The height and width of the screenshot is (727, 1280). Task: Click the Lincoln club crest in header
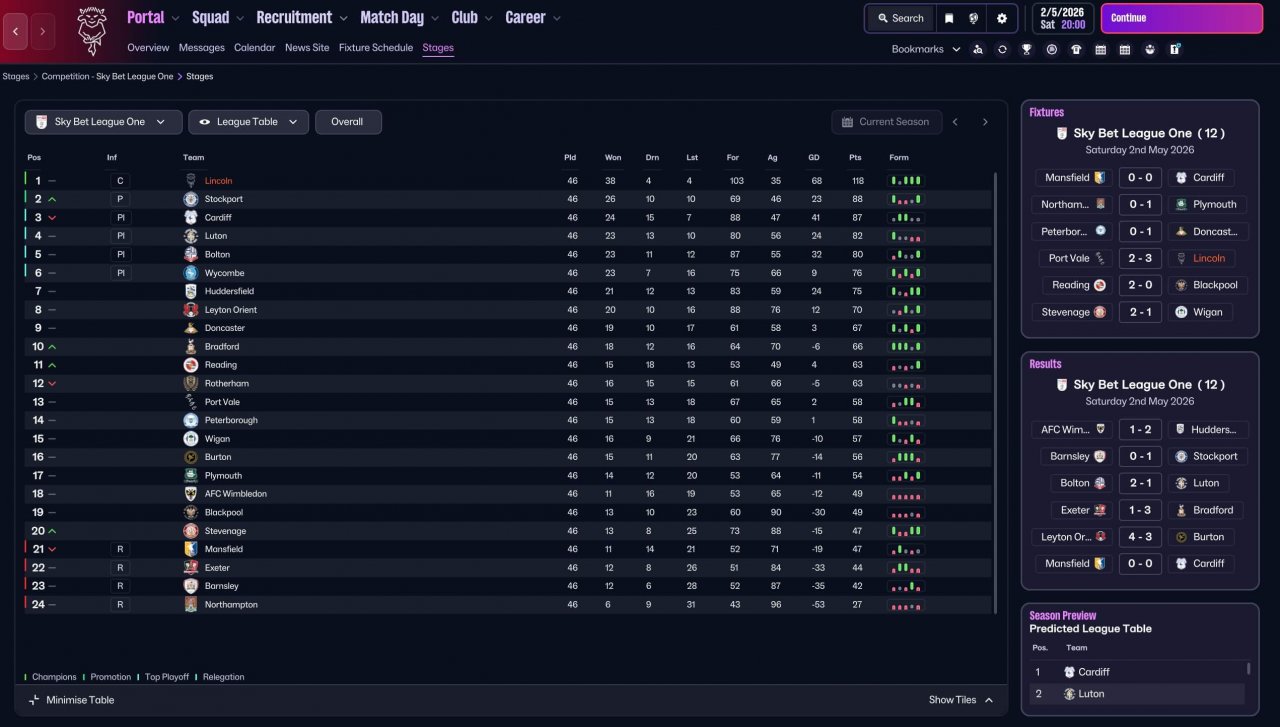[92, 30]
